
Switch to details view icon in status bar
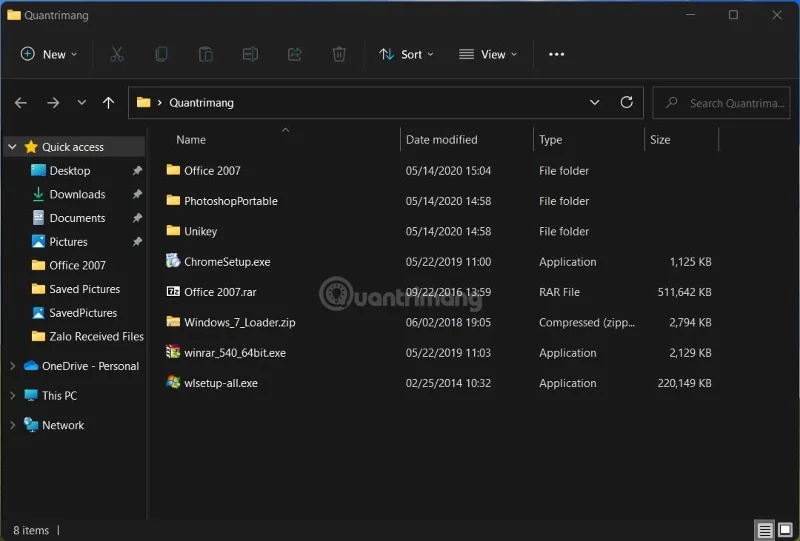point(764,530)
